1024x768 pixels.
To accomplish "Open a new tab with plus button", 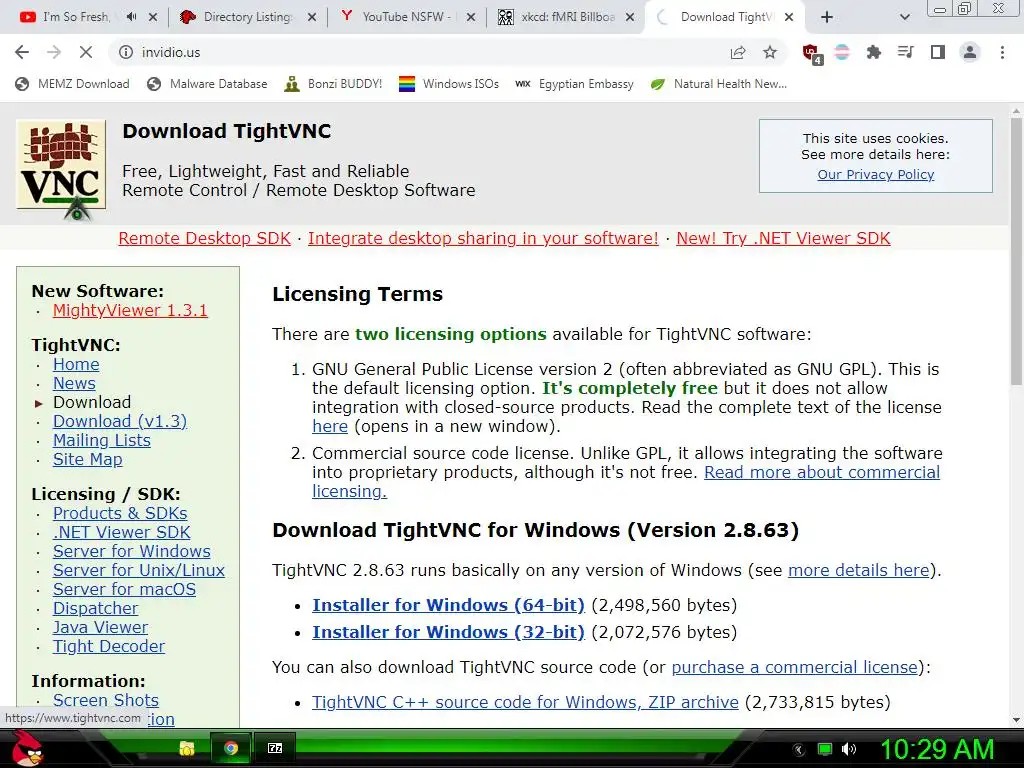I will (827, 18).
